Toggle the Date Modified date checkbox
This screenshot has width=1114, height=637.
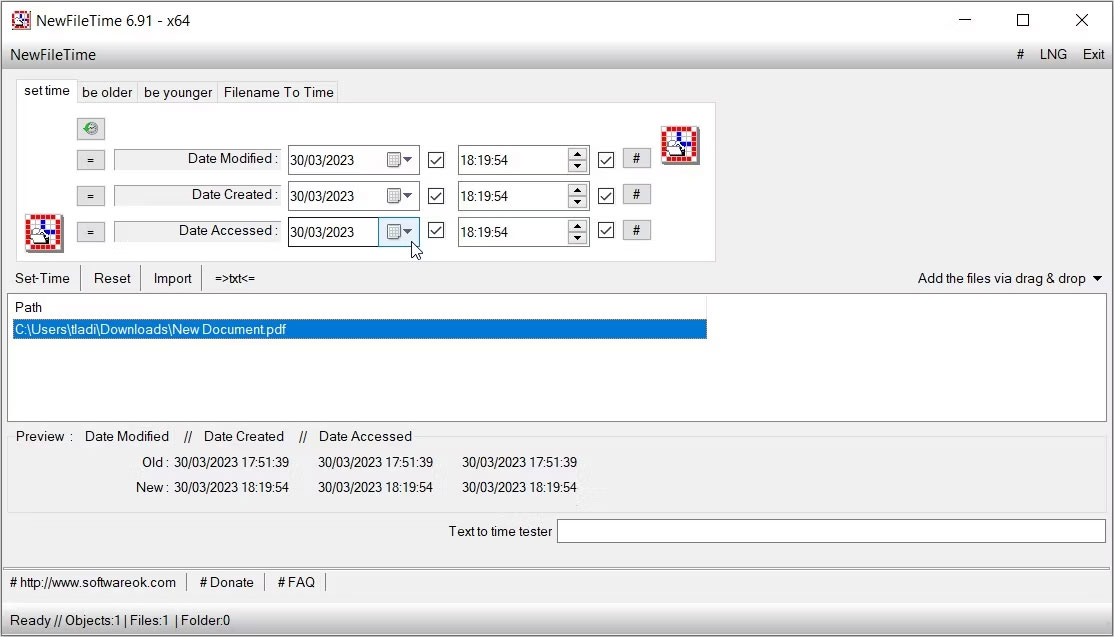436,160
